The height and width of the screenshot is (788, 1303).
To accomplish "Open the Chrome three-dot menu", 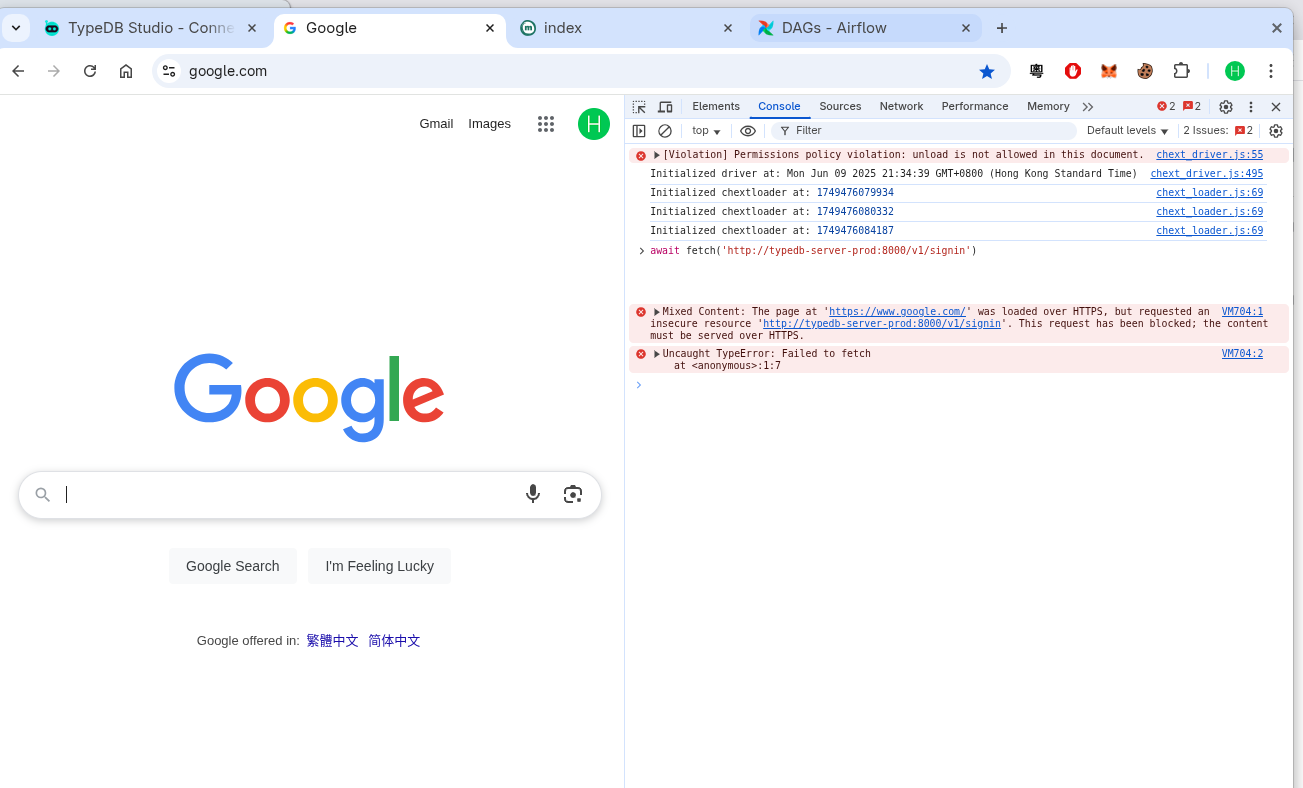I will (1271, 71).
